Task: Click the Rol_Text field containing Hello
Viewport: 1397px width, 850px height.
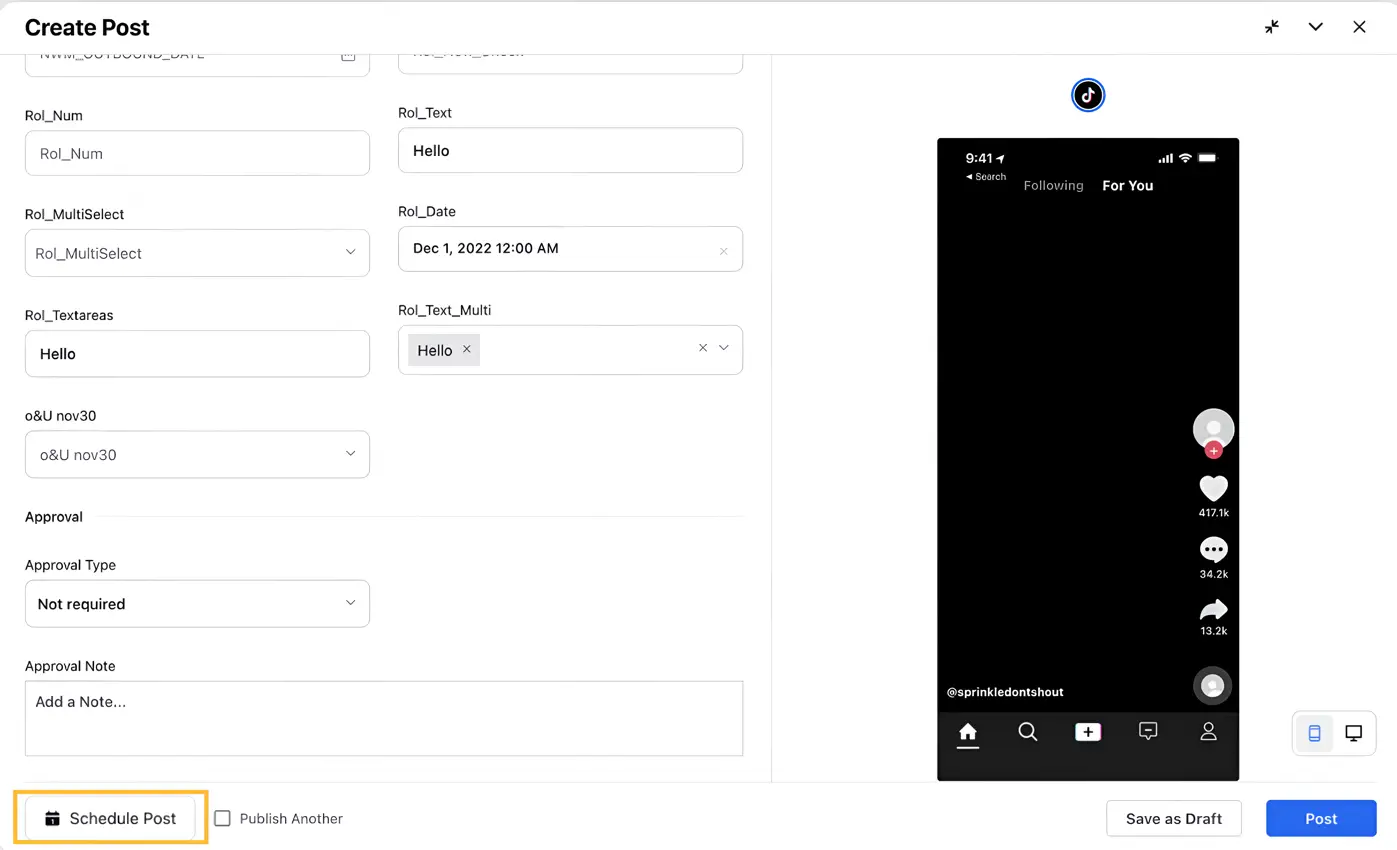Action: (570, 150)
